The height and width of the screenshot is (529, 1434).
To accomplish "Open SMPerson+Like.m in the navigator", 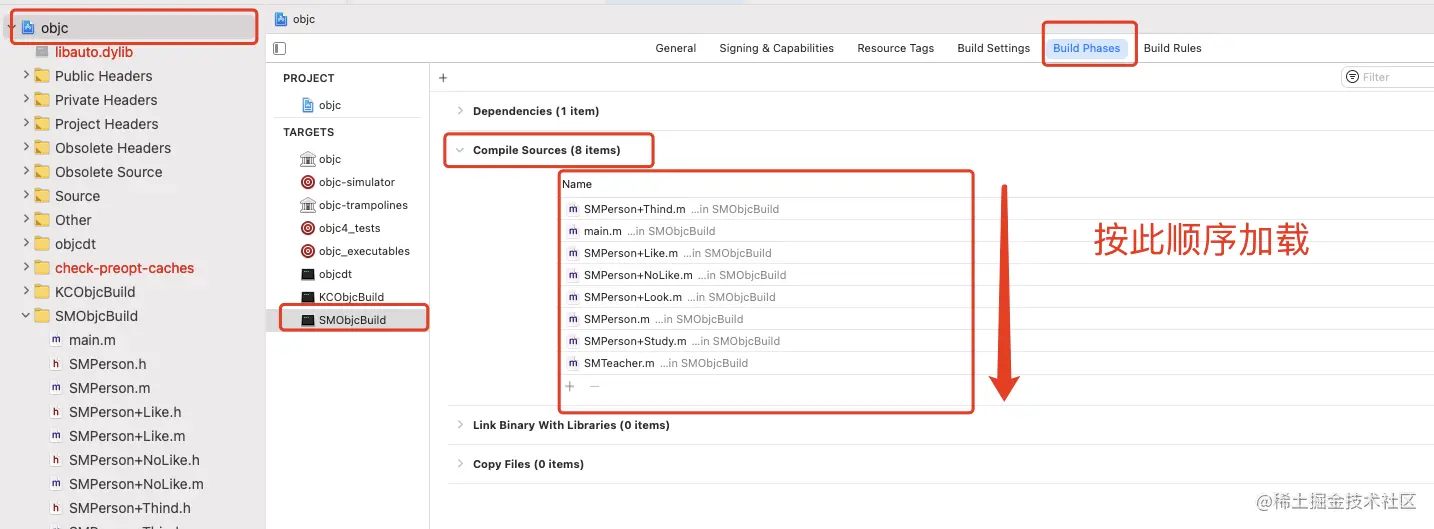I will pyautogui.click(x=127, y=436).
